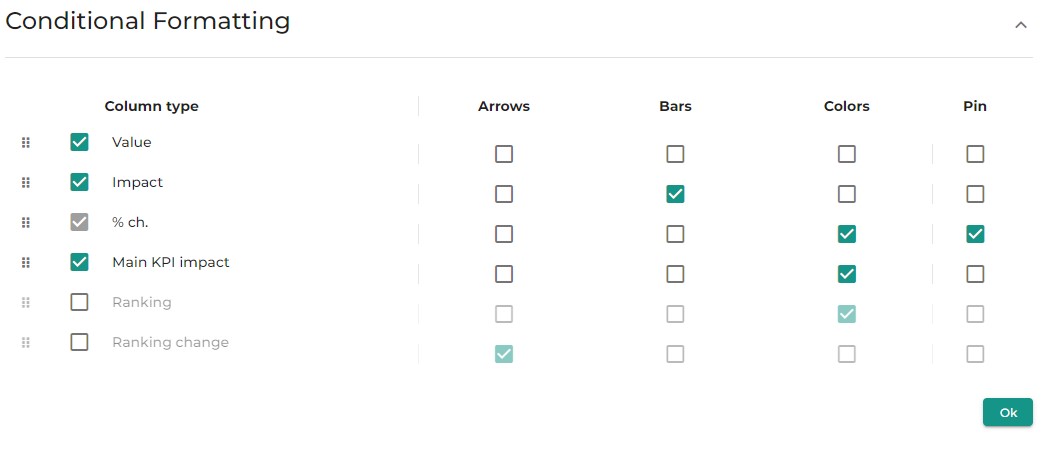Select drag handle for Main KPI impact
This screenshot has height=450, width=1051.
click(26, 262)
